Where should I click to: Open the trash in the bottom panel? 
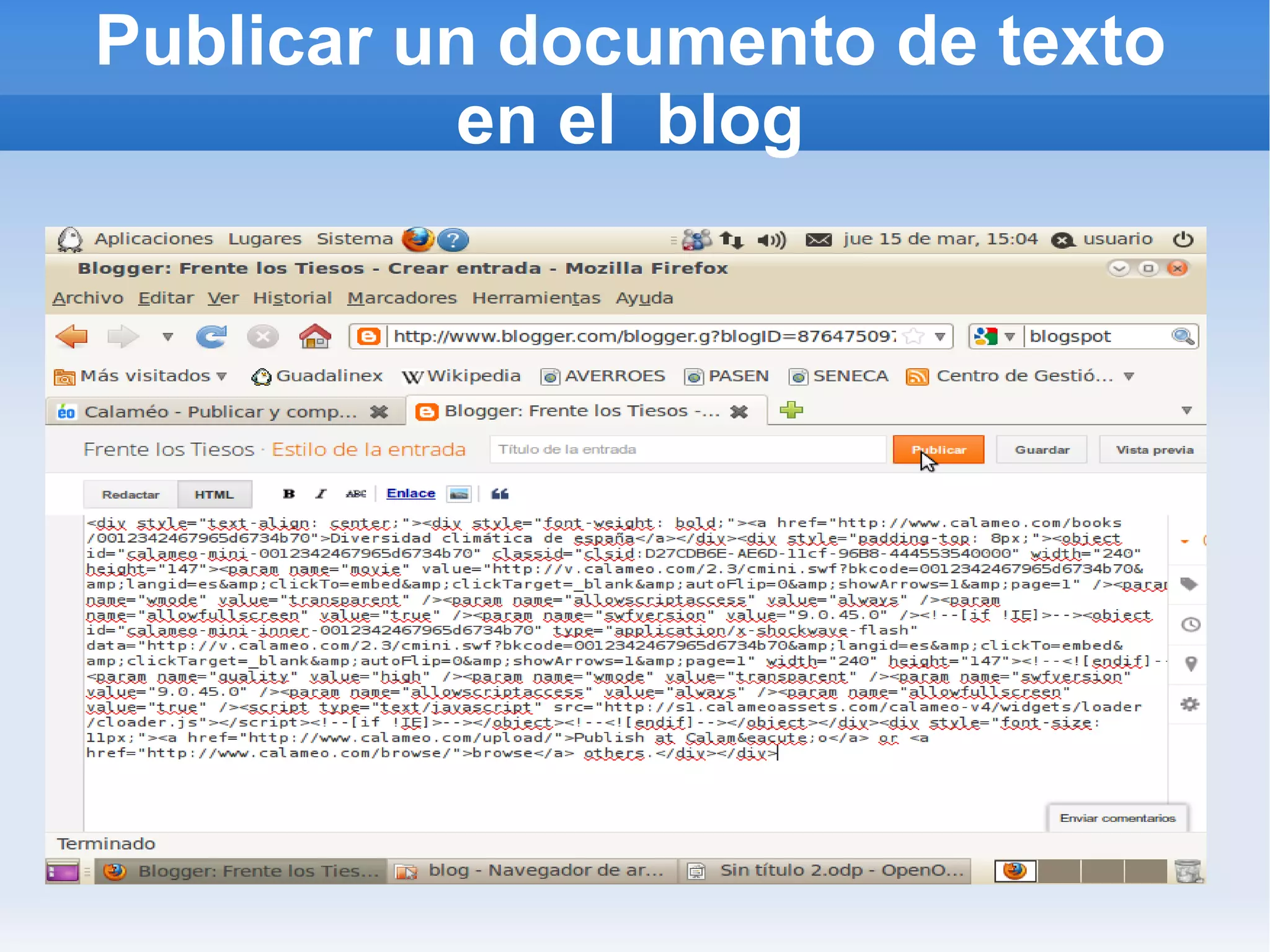[1189, 871]
